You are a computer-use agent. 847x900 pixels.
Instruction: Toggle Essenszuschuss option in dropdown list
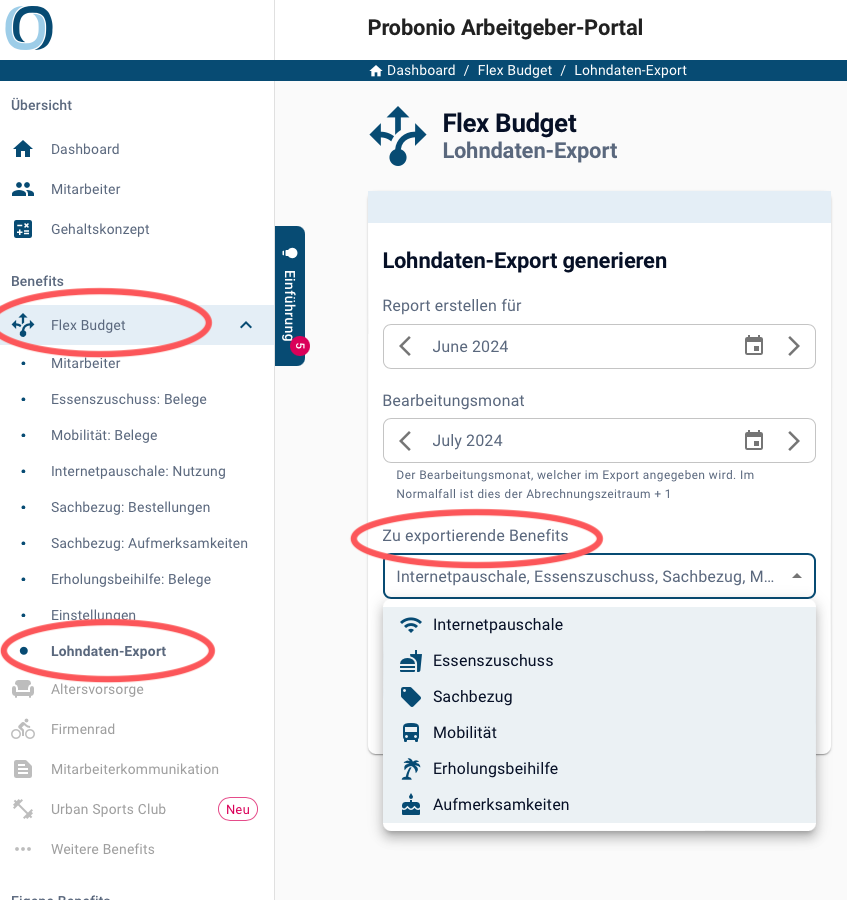click(599, 661)
